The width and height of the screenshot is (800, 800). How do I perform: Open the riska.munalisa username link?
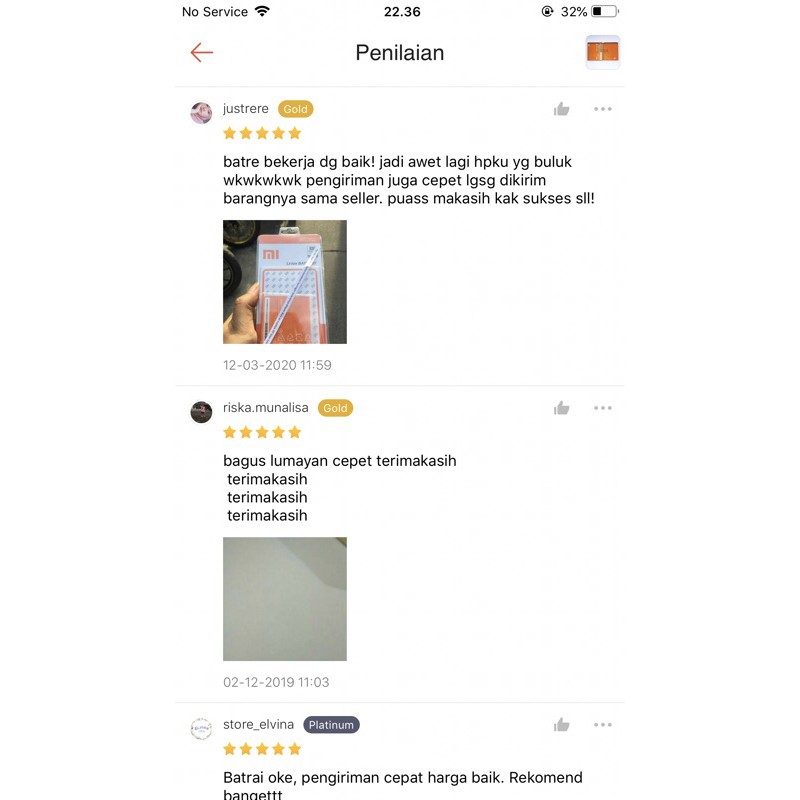tap(265, 408)
